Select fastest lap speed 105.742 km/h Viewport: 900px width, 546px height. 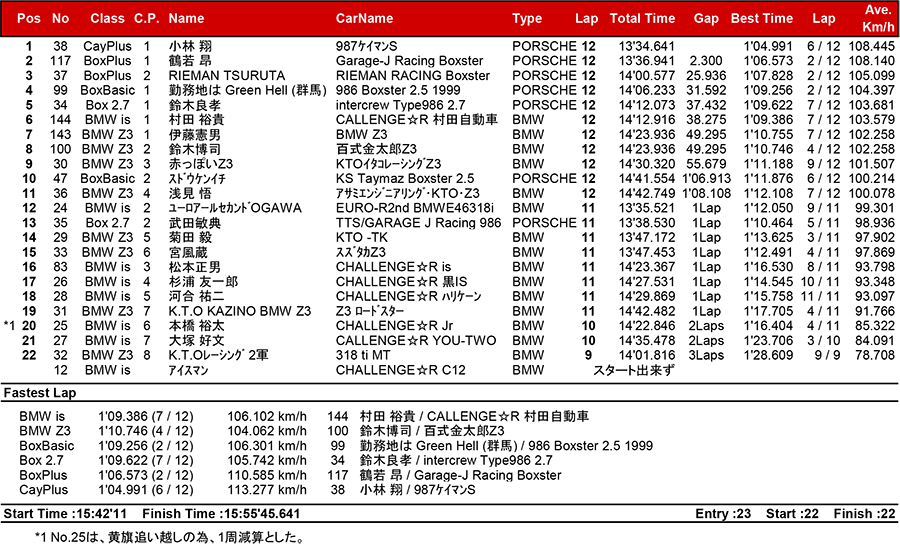[267, 460]
